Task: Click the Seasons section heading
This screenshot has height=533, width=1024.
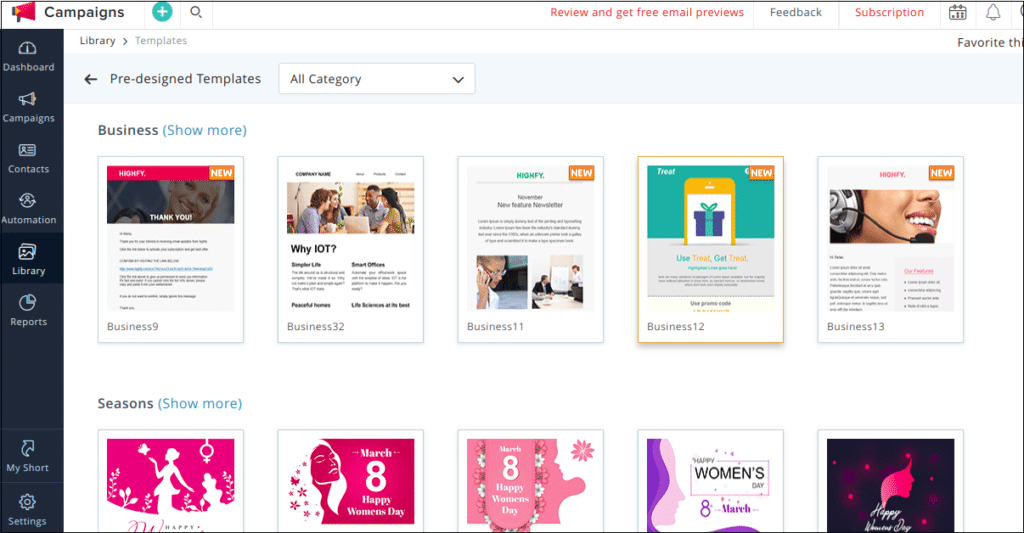Action: point(125,404)
